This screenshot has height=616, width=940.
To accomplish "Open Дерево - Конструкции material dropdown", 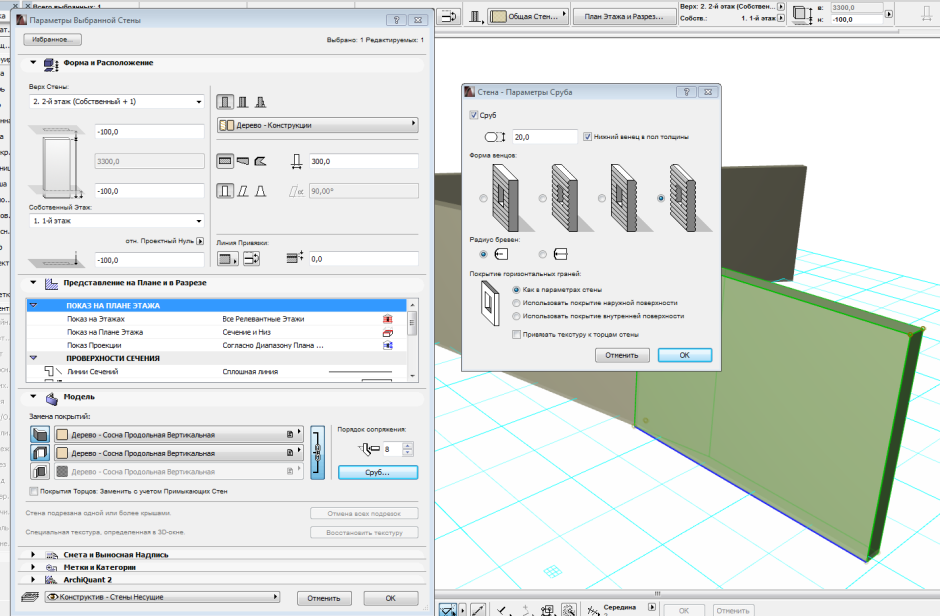I will [317, 125].
